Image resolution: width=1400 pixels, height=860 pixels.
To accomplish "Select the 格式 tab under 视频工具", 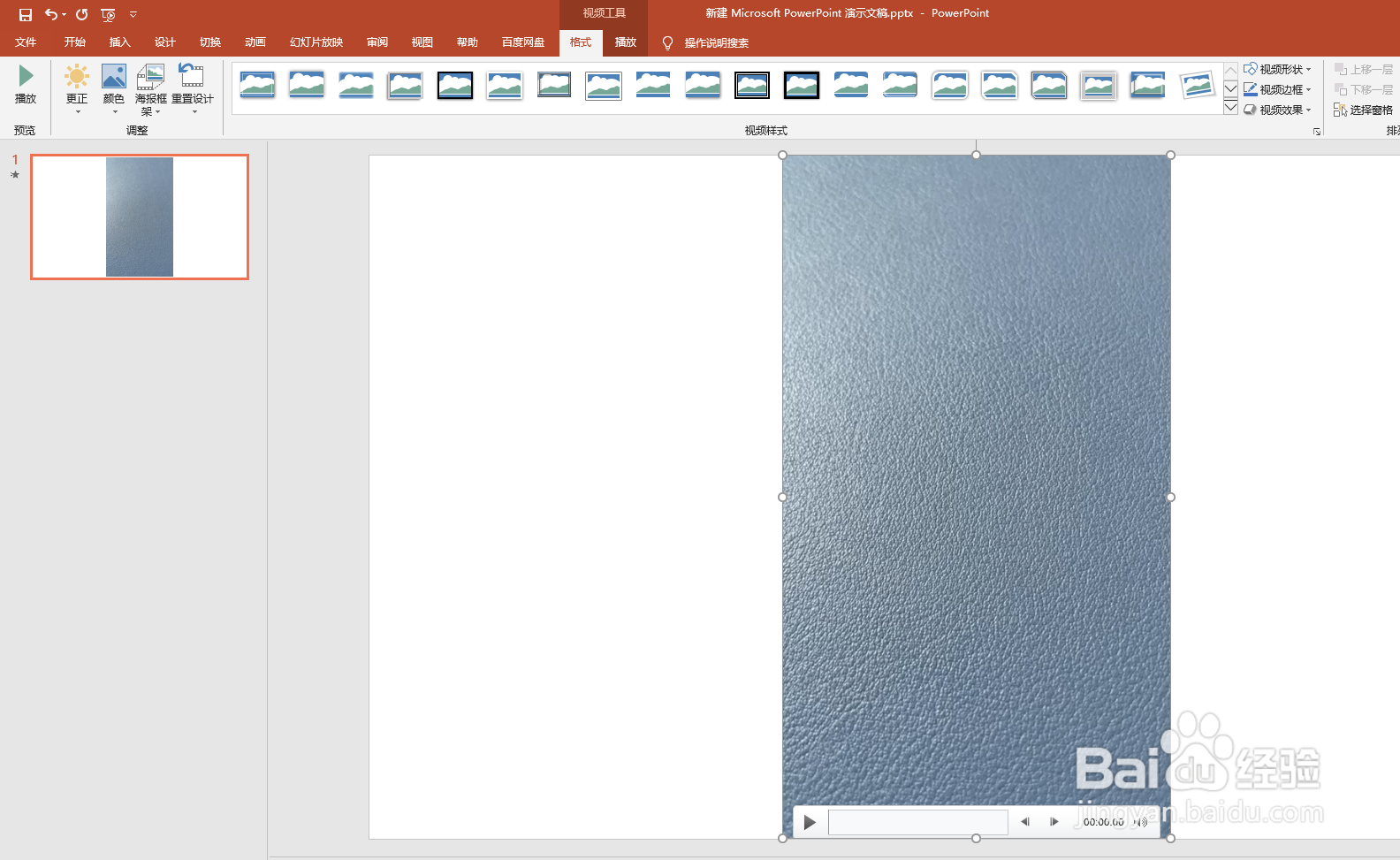I will (581, 42).
